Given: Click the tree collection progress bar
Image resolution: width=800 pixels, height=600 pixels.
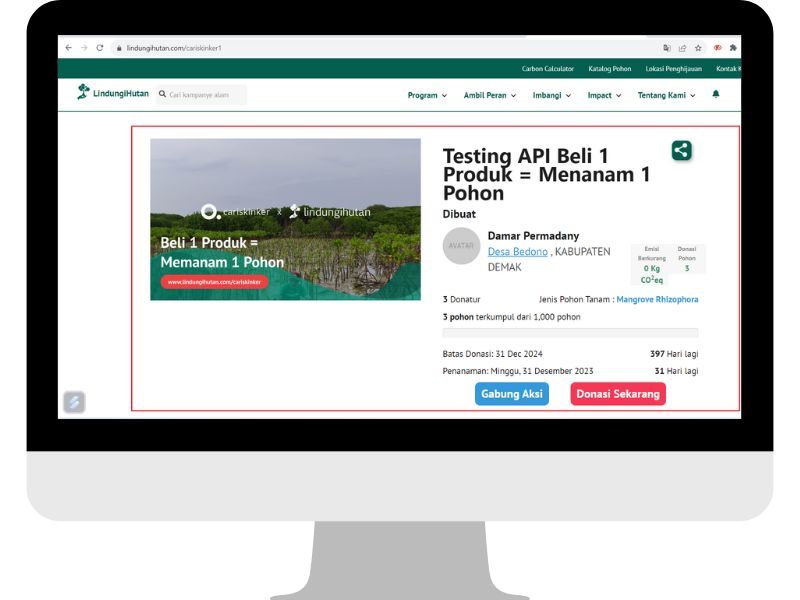Looking at the screenshot, I should (570, 333).
